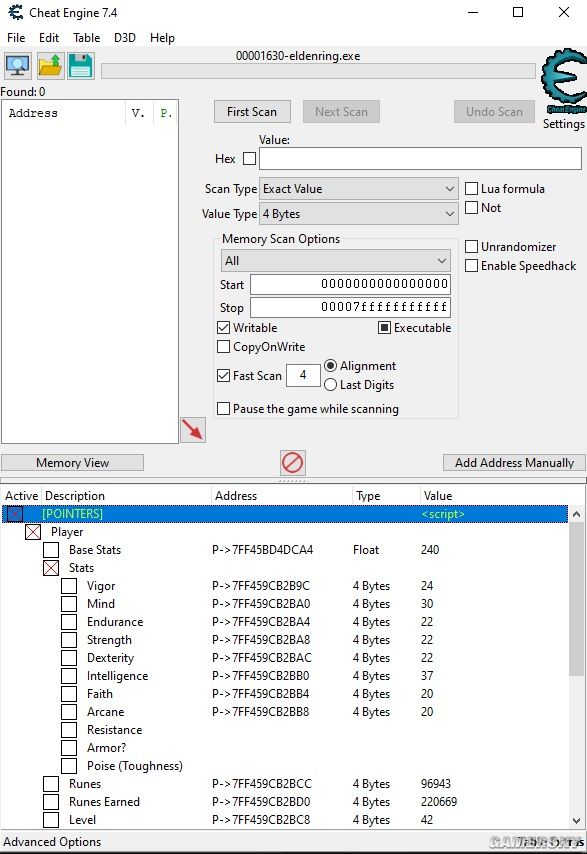Save table with the floppy disk icon
The height and width of the screenshot is (854, 587).
[81, 65]
